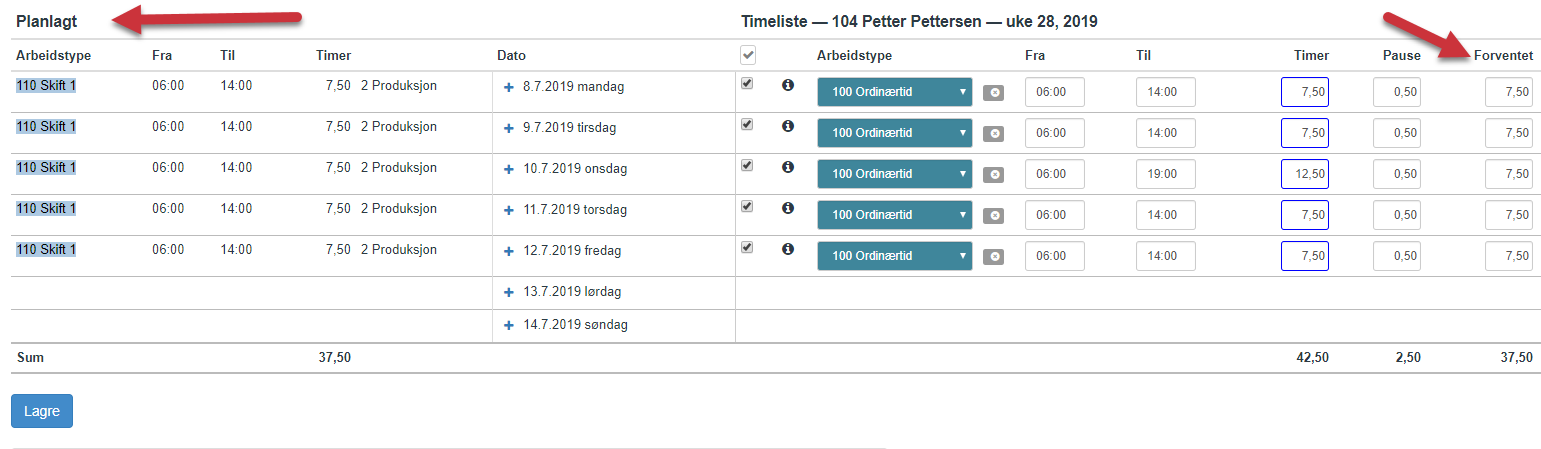Toggle the select-all checkbox in the header
1541x449 pixels.
(x=748, y=55)
